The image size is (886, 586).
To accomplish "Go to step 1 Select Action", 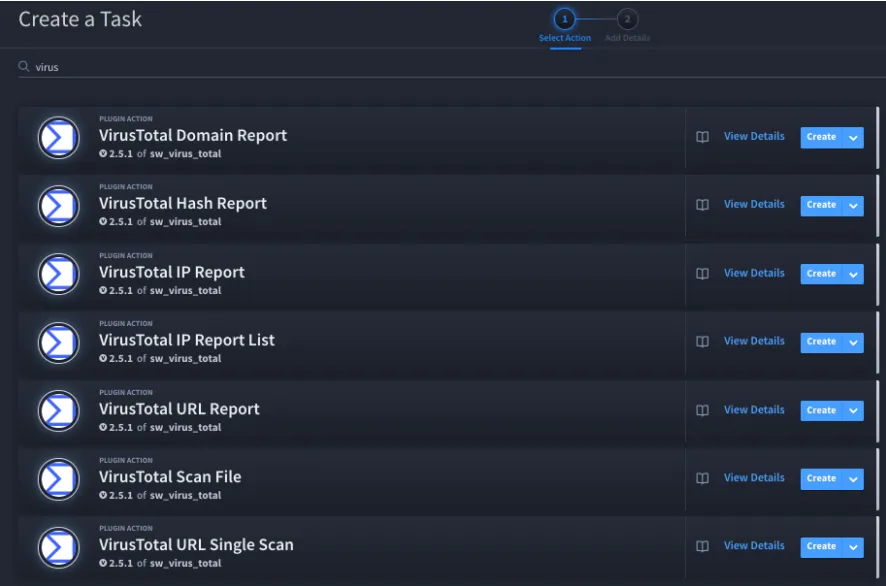I will point(564,26).
